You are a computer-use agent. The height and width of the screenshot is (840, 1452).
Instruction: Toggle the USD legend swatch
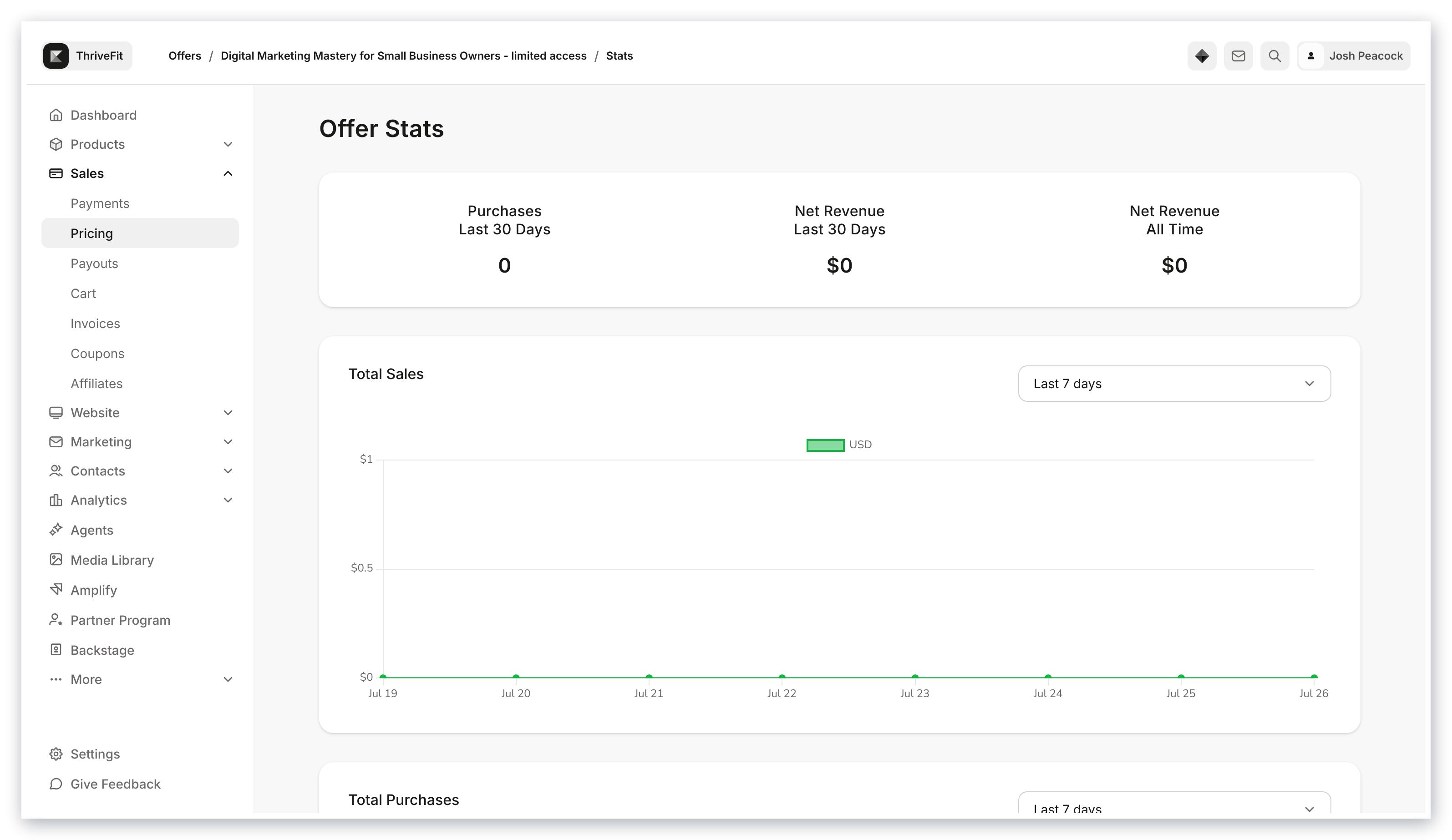pyautogui.click(x=825, y=445)
